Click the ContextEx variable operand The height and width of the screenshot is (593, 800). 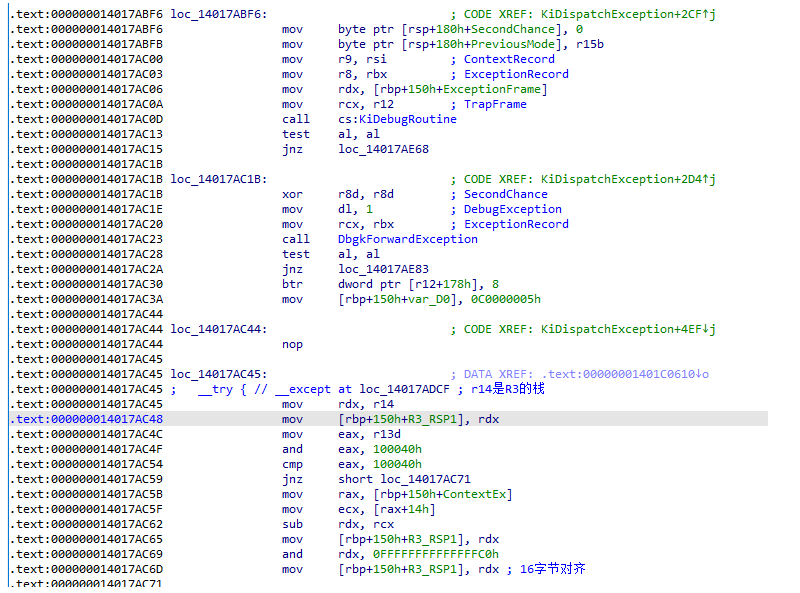click(474, 494)
